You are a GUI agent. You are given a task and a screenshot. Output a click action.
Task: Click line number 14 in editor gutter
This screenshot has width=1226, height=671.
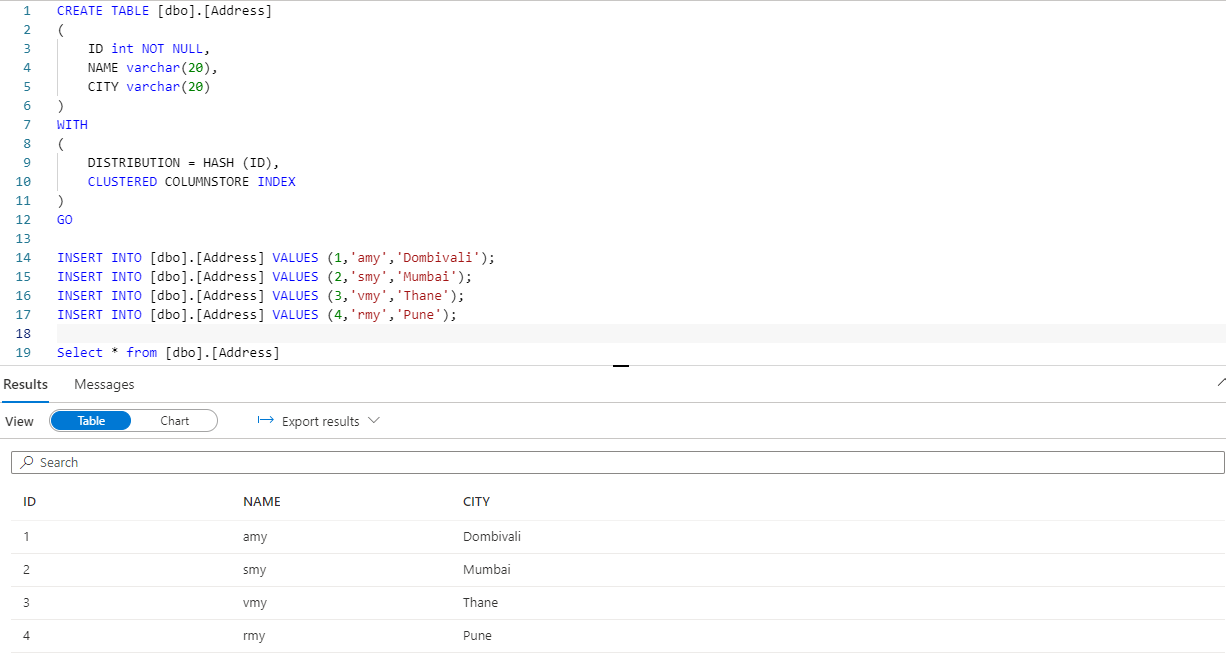pos(23,257)
